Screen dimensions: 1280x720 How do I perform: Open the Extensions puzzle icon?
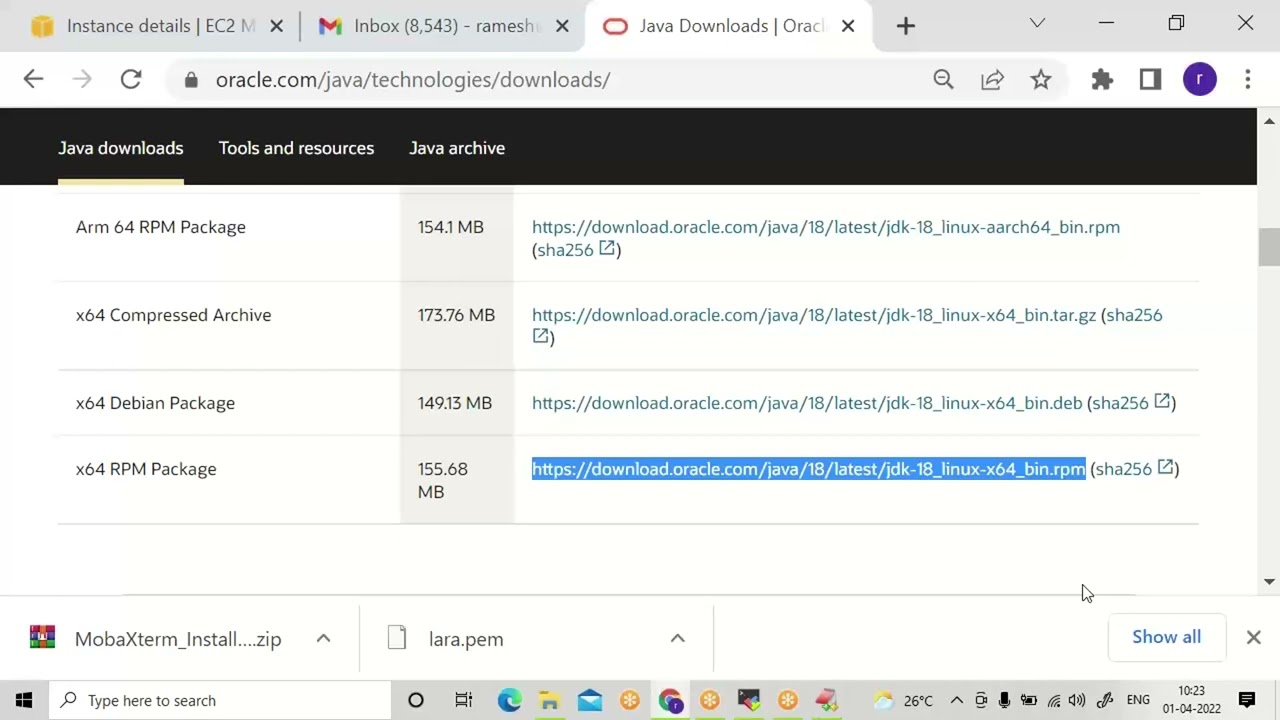(1102, 80)
